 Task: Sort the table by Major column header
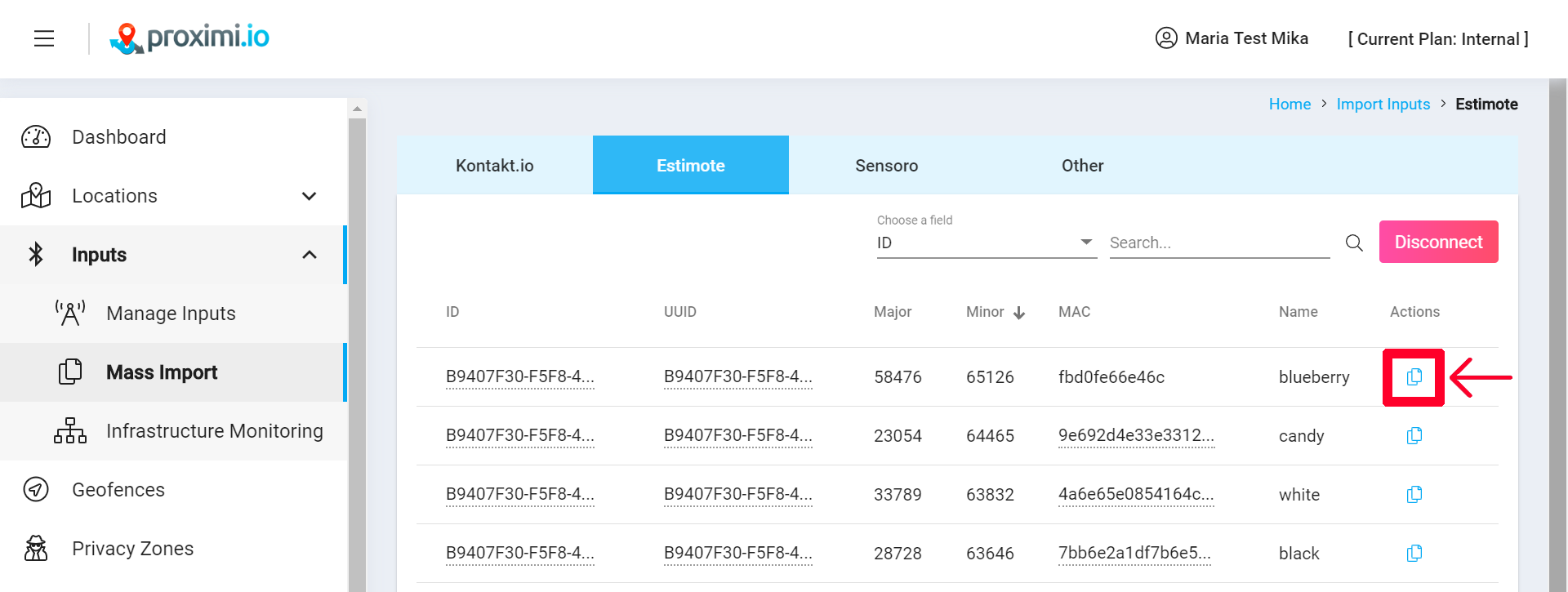pos(893,312)
